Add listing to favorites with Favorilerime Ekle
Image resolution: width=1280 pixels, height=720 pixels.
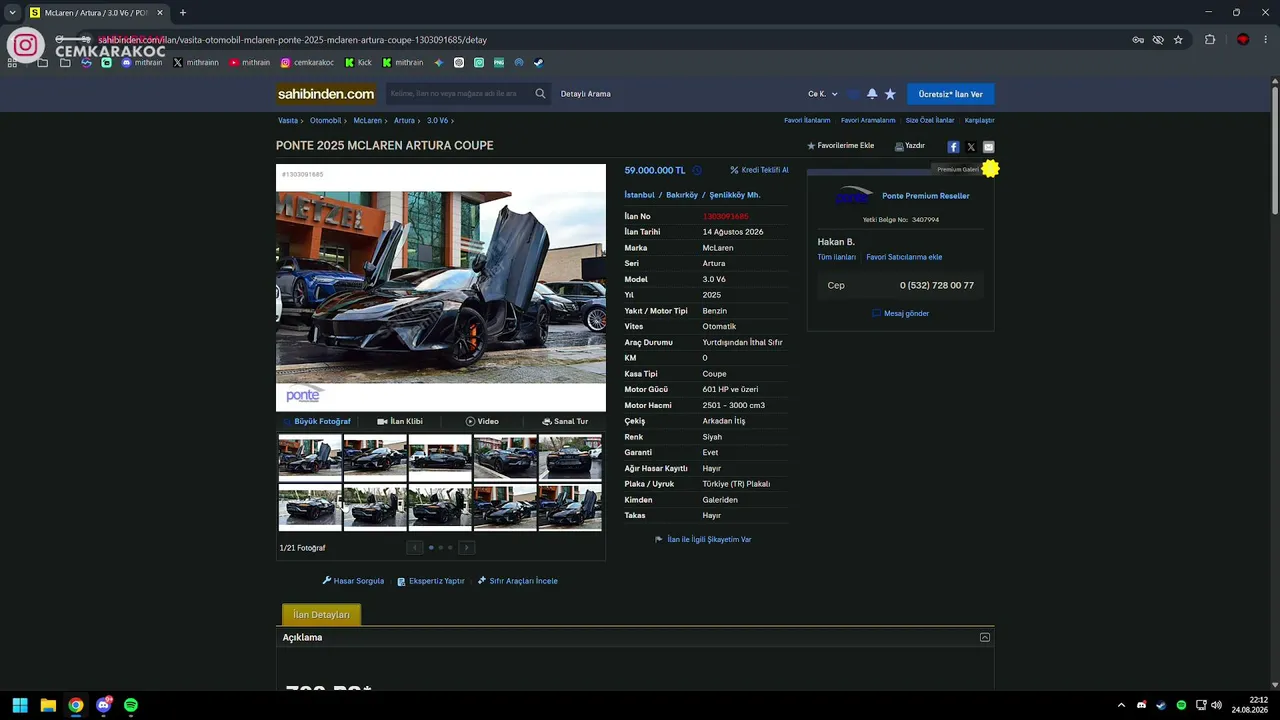pyautogui.click(x=841, y=146)
